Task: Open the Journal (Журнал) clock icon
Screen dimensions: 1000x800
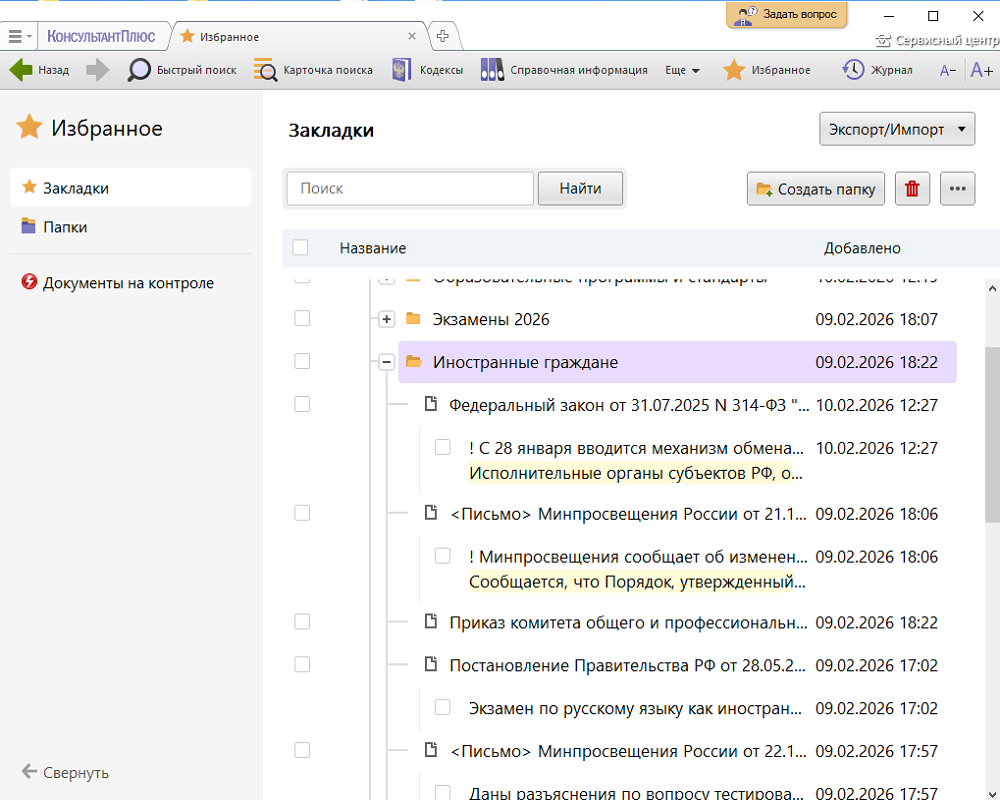Action: pos(853,70)
